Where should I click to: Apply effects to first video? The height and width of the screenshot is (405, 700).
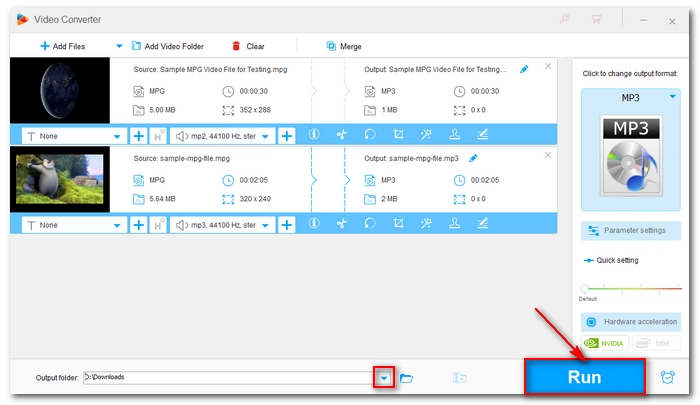426,134
